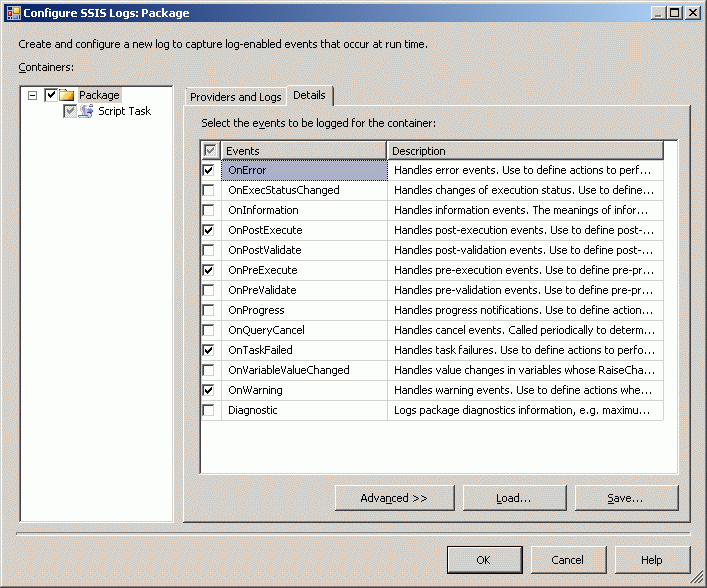Screen dimensions: 707x588
Task: Check the OnInformation event checkbox
Action: pyautogui.click(x=208, y=210)
